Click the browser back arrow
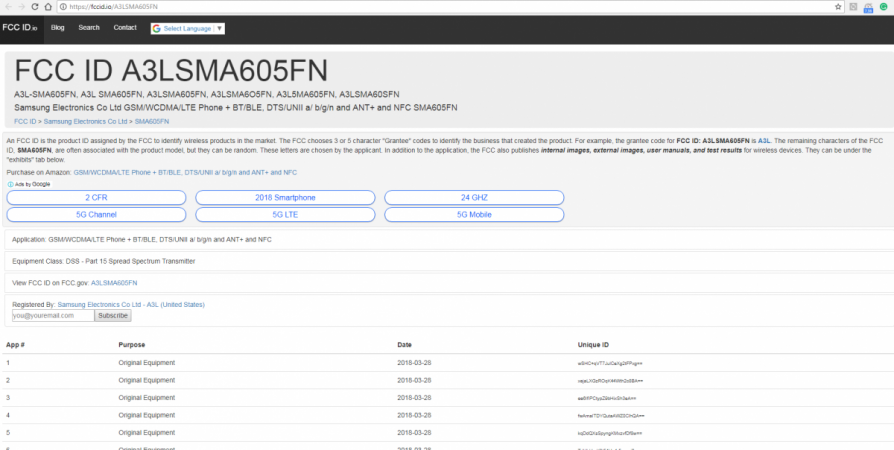 [x=9, y=7]
